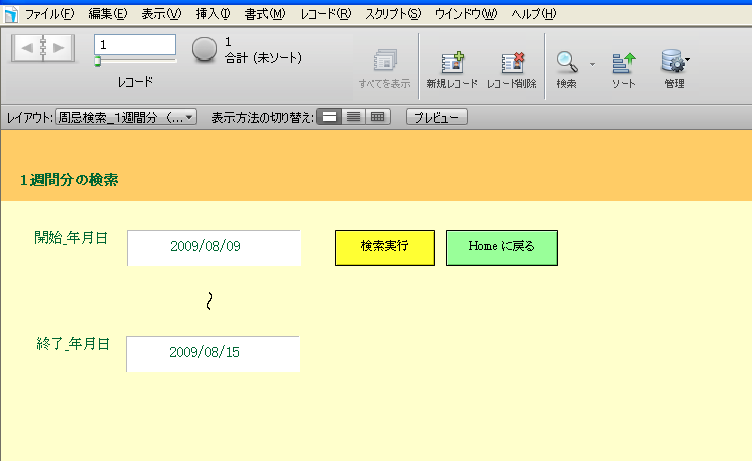Click the Find (検索) magnifier icon

tap(567, 62)
